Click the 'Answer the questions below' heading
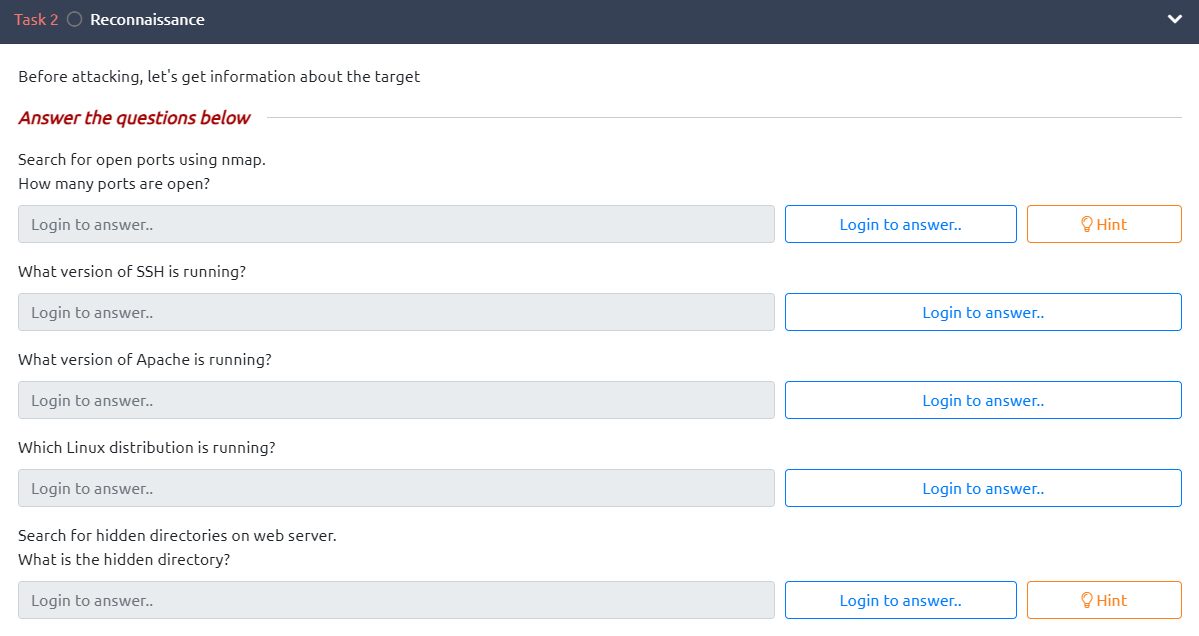Viewport: 1199px width, 636px height. (134, 118)
